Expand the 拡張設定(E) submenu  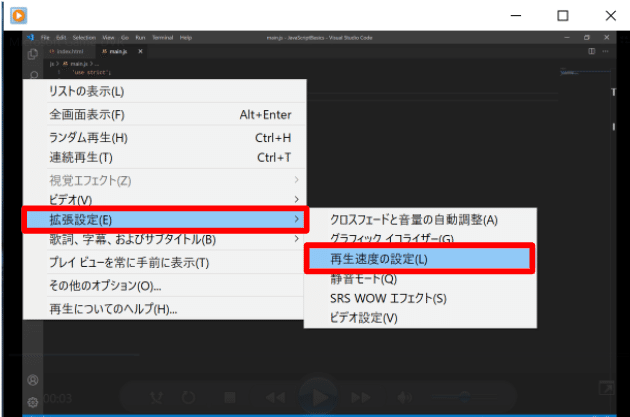(x=165, y=219)
